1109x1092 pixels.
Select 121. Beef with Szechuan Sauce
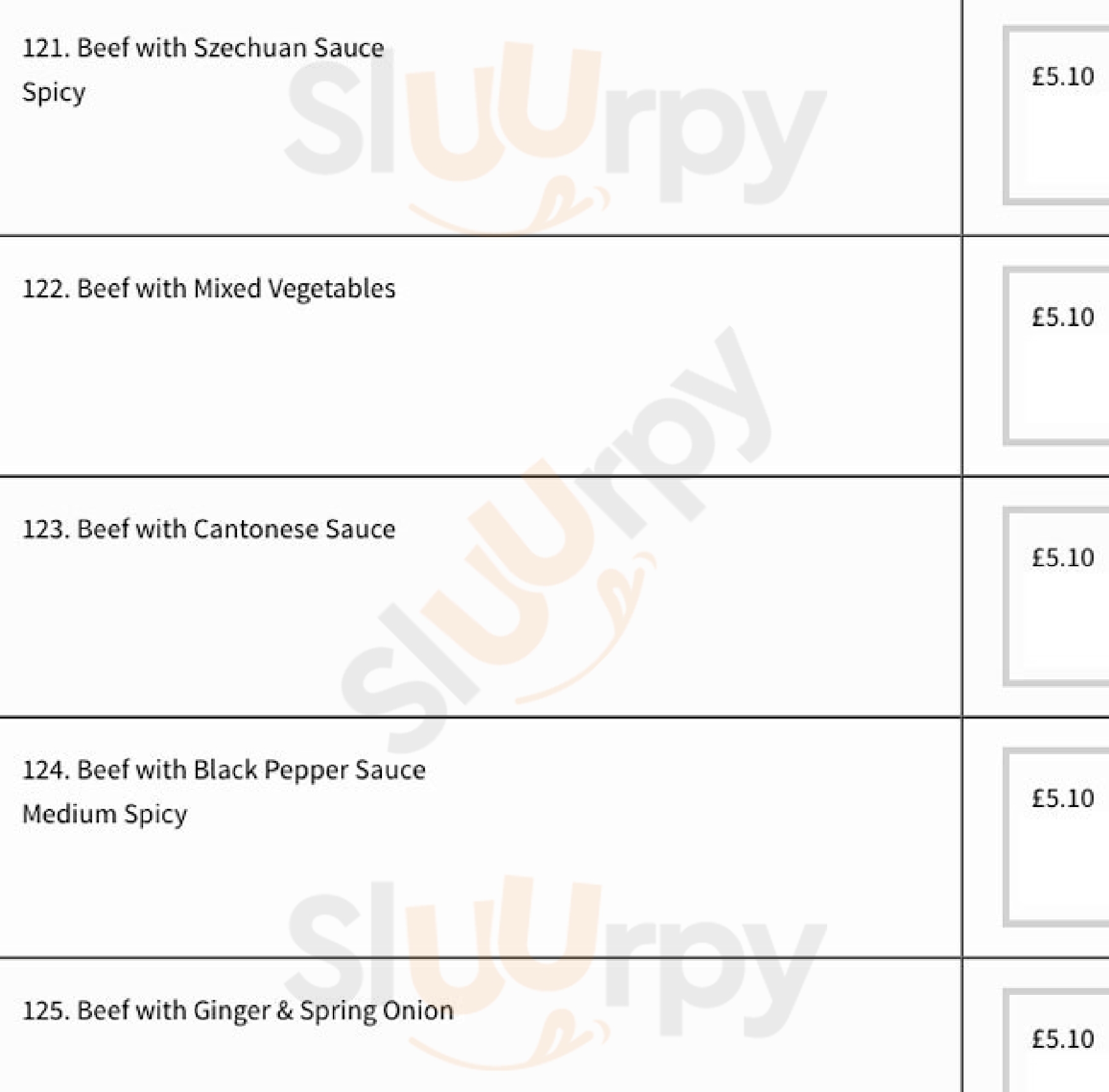(203, 48)
